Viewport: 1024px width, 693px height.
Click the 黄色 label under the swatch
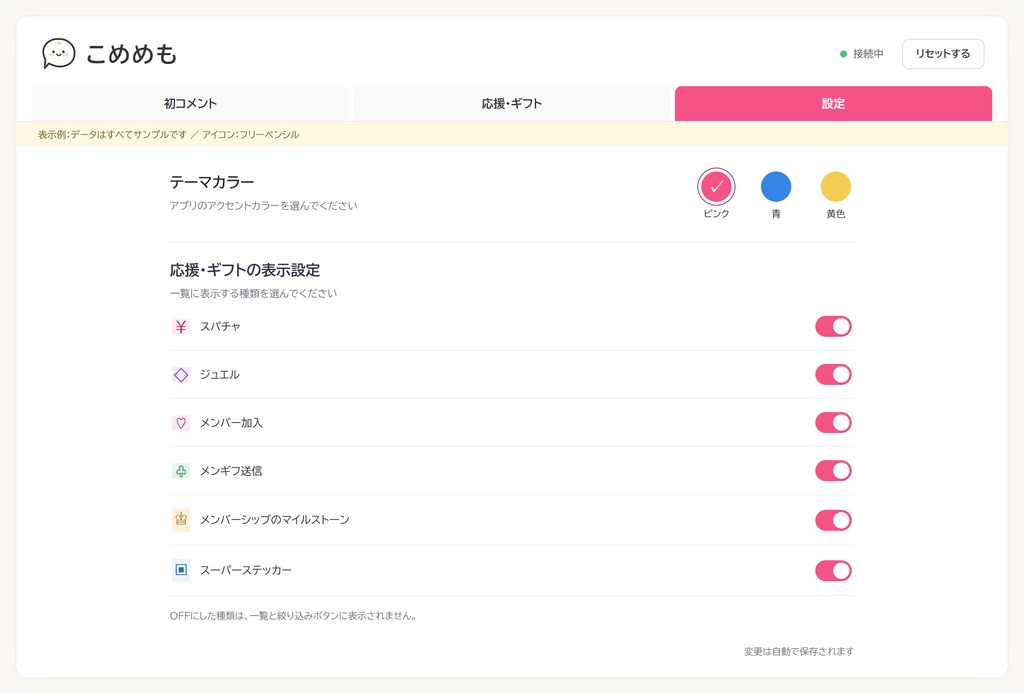click(x=836, y=214)
